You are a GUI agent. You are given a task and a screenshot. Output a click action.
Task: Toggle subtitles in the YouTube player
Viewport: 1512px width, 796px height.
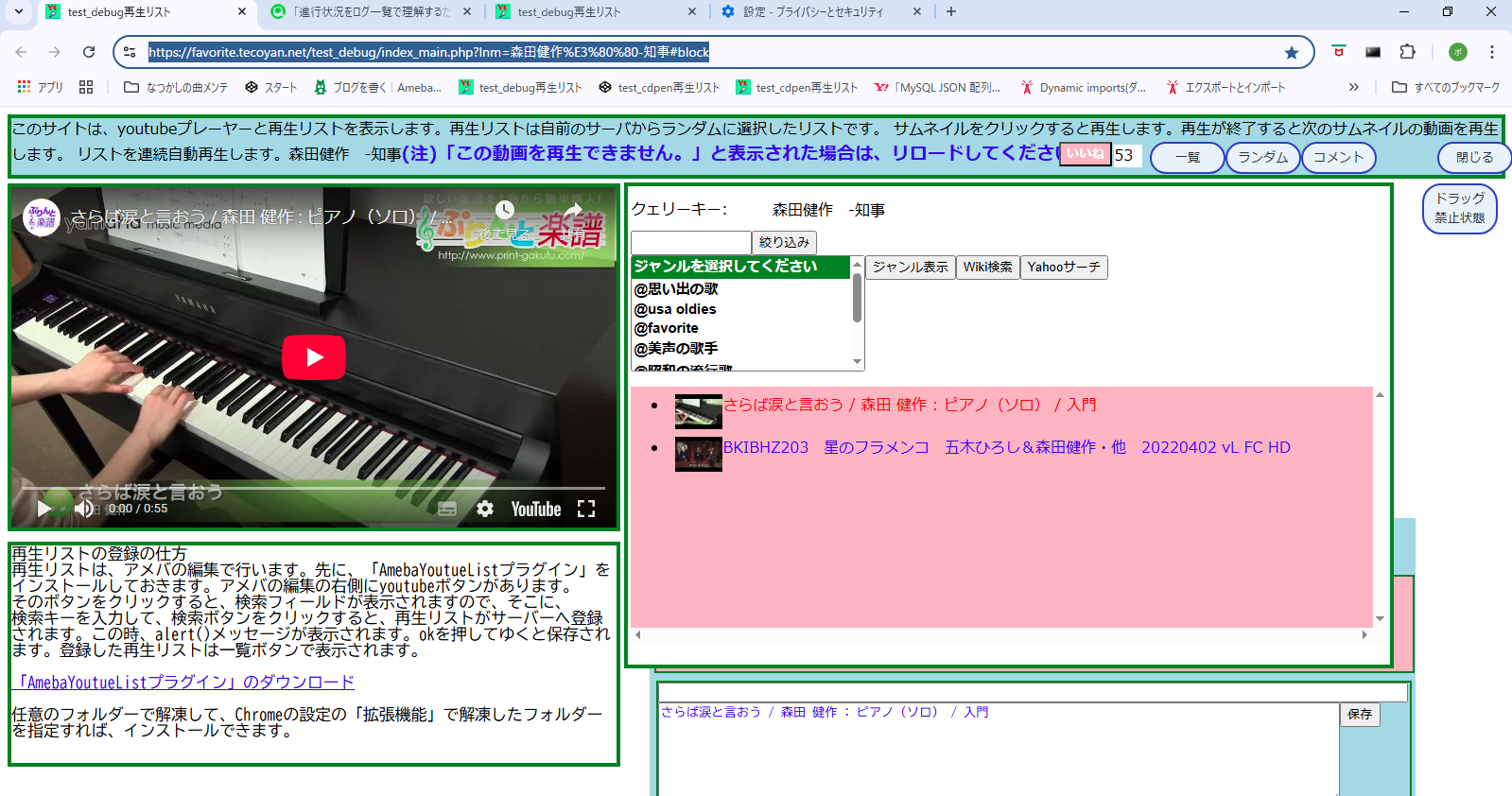(447, 509)
